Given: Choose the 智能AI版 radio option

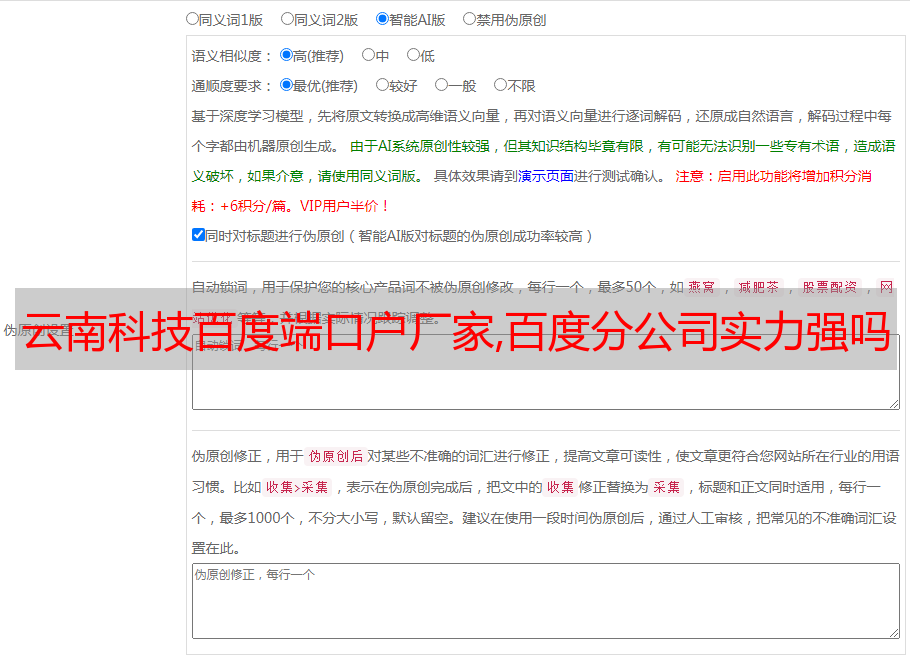Looking at the screenshot, I should coord(382,19).
